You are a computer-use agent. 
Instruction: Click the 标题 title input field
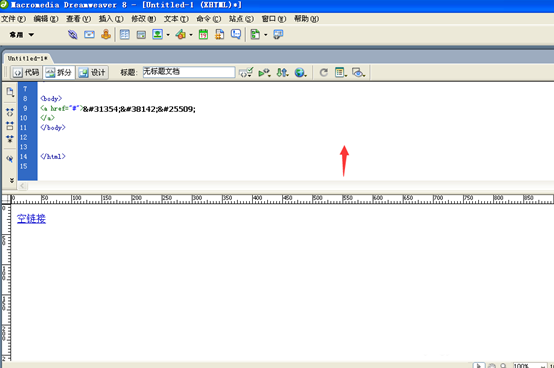click(x=189, y=72)
